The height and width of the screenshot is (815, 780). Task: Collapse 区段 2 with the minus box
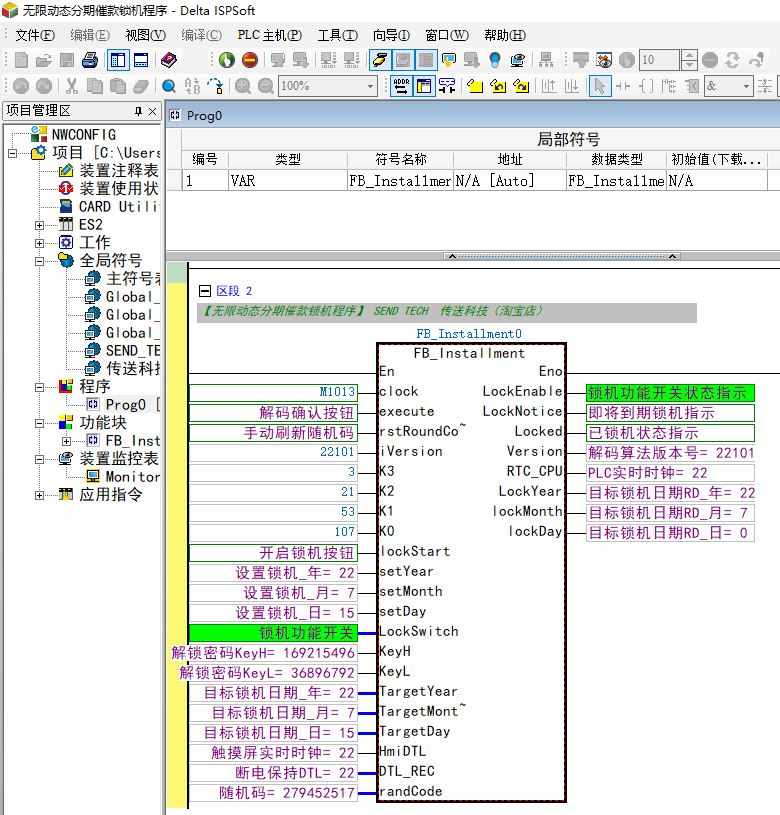point(204,291)
